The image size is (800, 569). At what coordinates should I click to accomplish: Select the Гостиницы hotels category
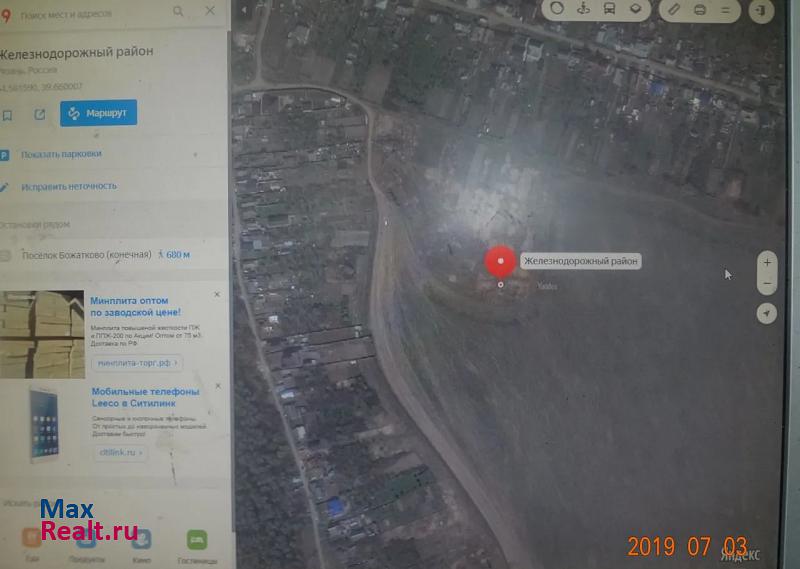[196, 541]
